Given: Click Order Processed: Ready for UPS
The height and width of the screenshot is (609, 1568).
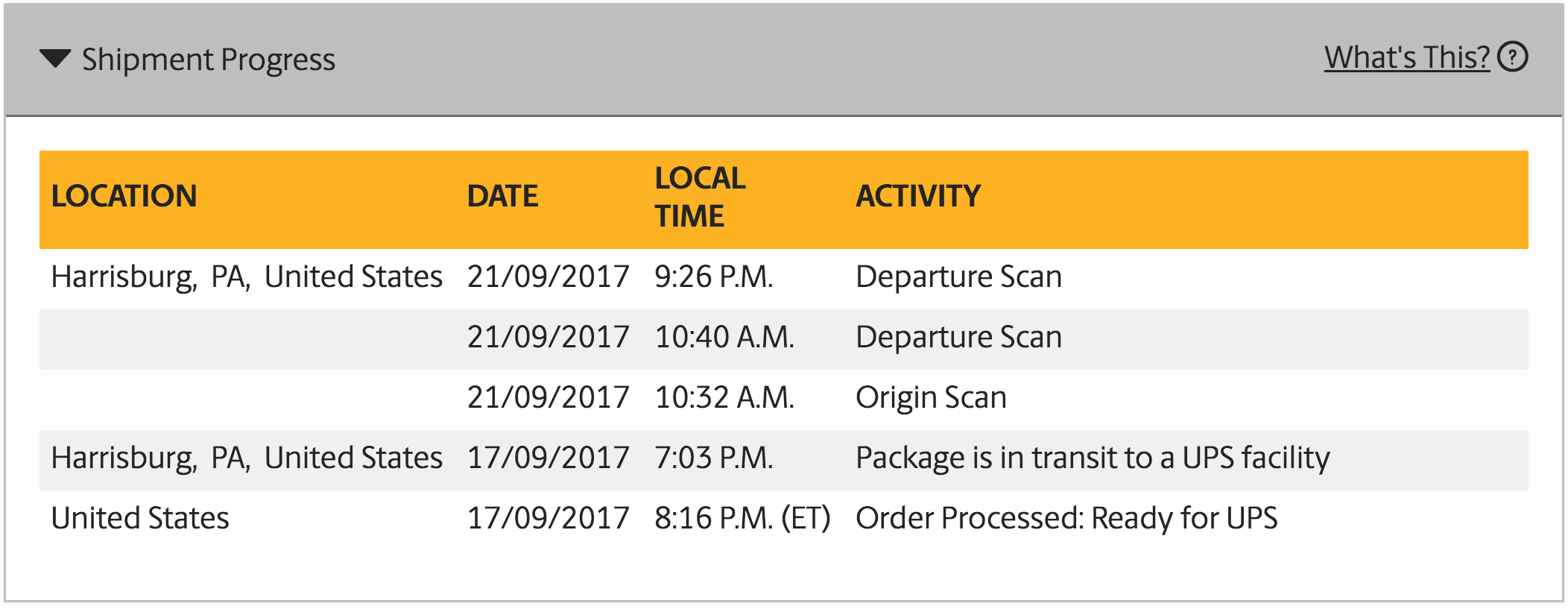Looking at the screenshot, I should click(1066, 518).
